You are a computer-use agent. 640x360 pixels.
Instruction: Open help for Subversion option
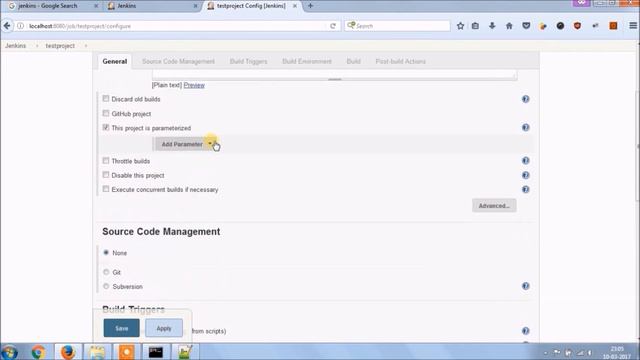(526, 286)
